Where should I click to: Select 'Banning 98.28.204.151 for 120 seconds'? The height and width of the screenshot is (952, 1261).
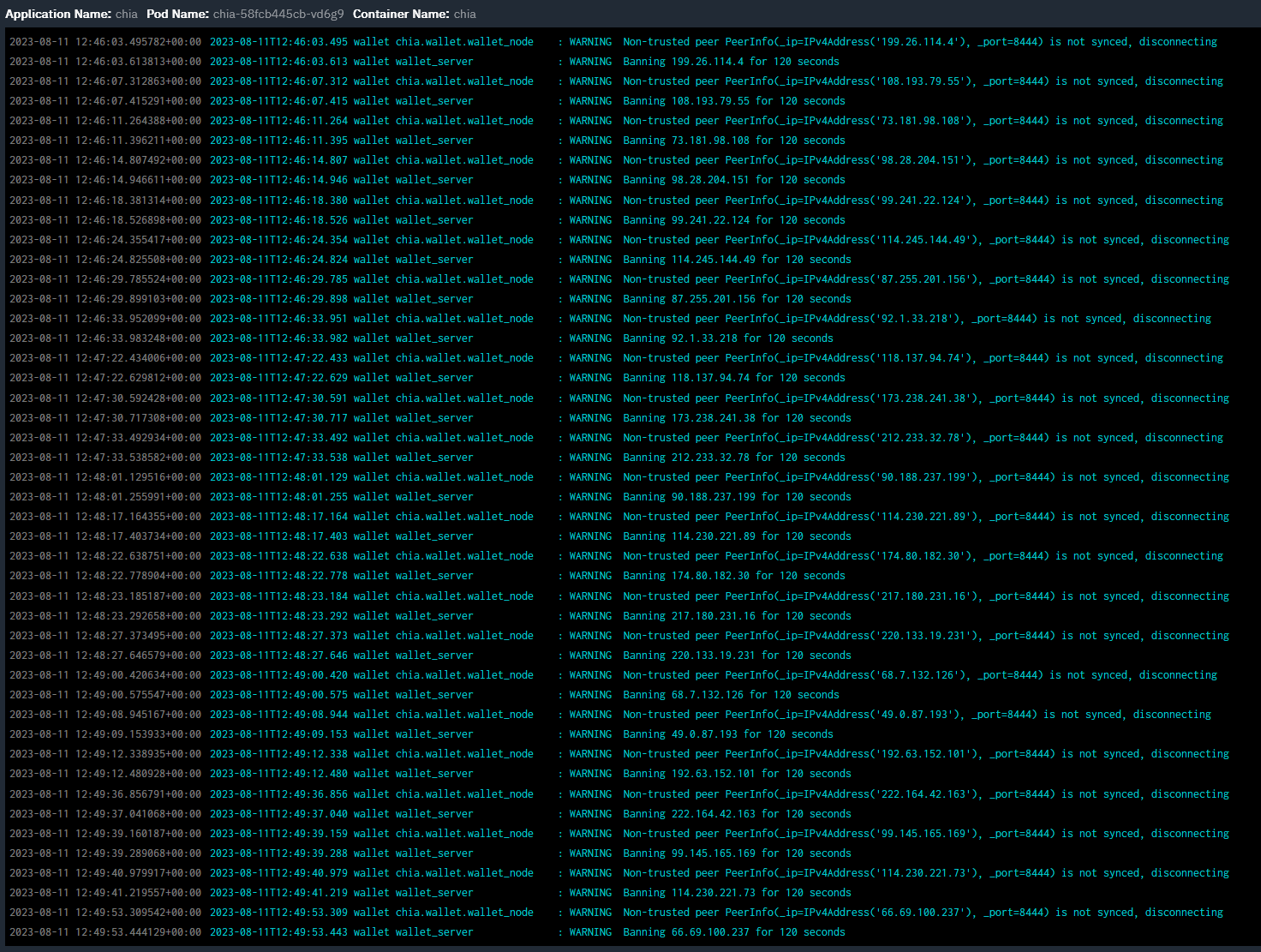coord(734,180)
